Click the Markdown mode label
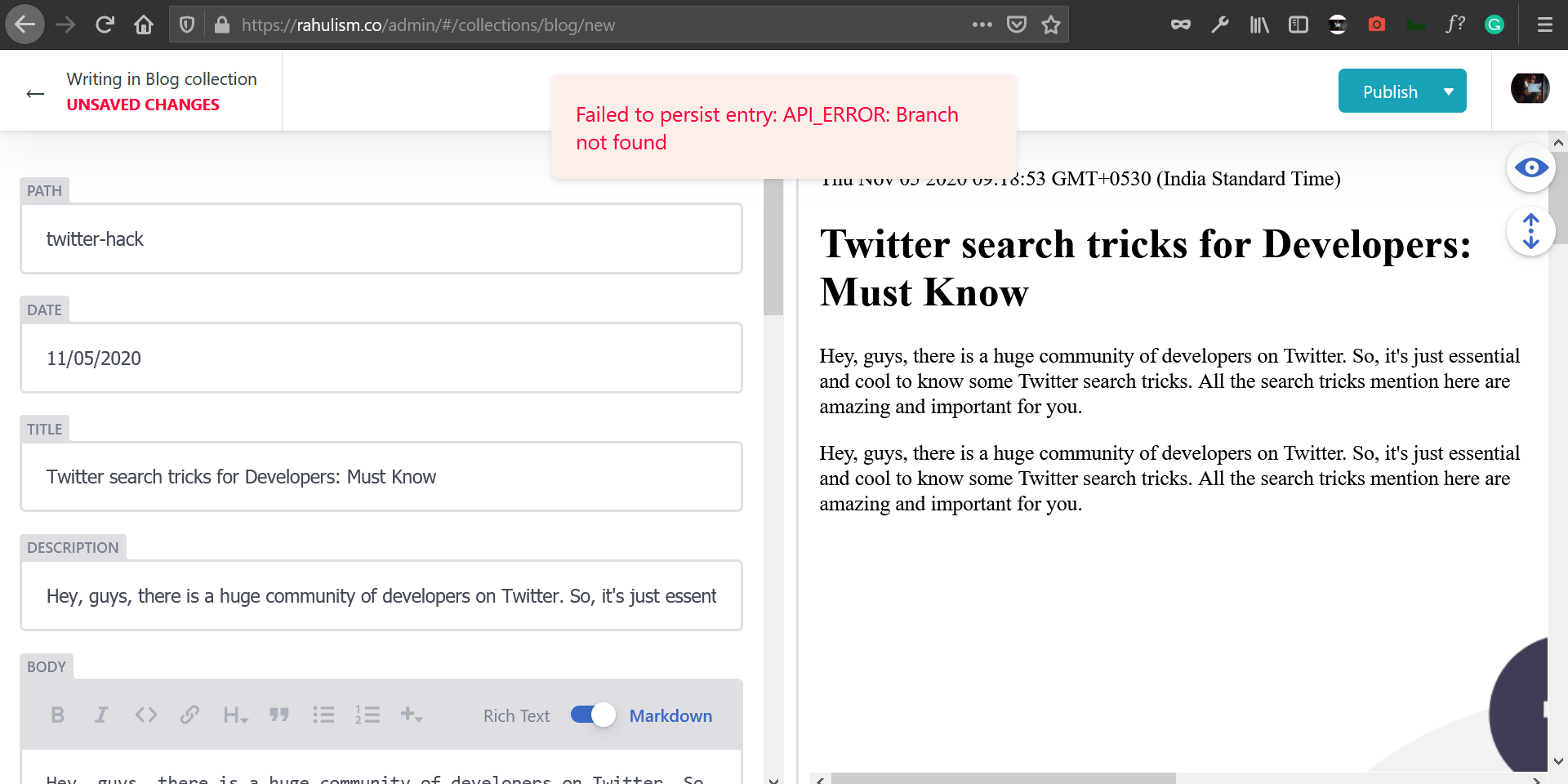Screen dimensions: 1568x784 tap(670, 716)
